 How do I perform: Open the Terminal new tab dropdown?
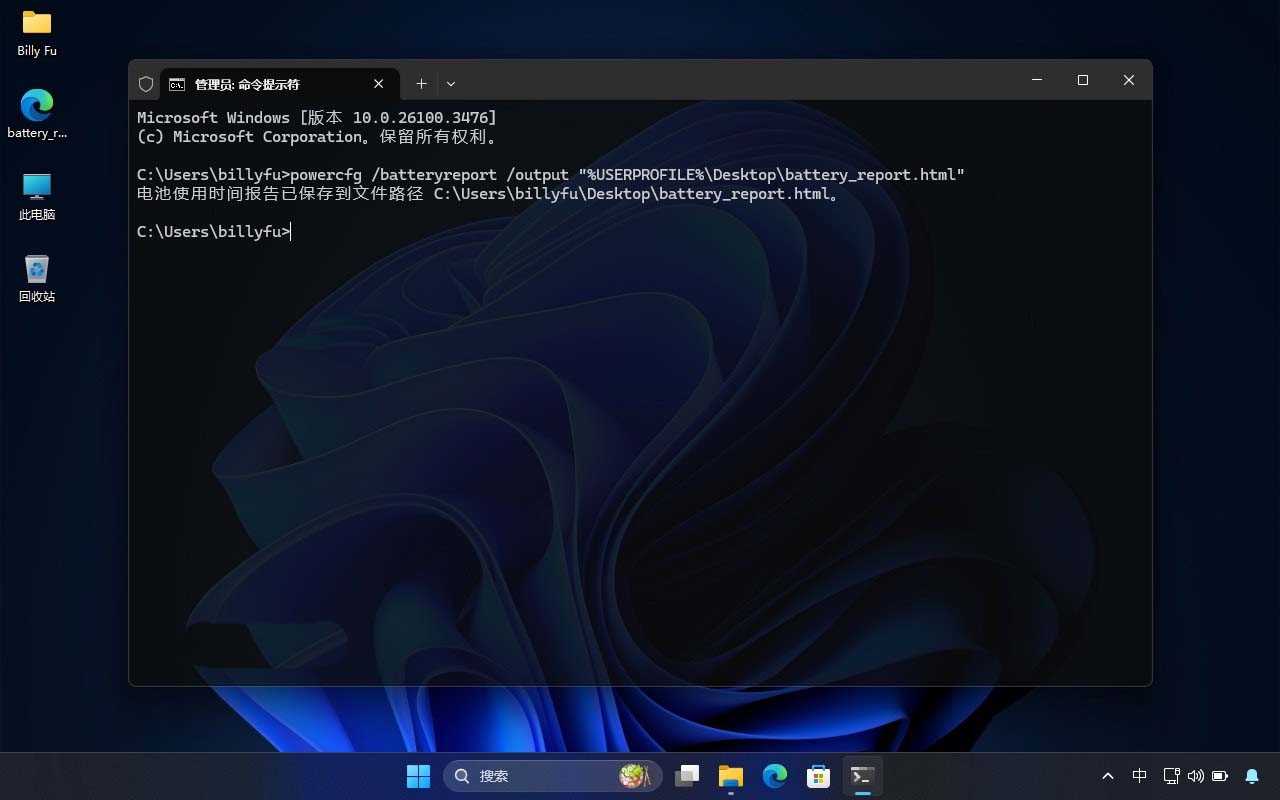[450, 83]
